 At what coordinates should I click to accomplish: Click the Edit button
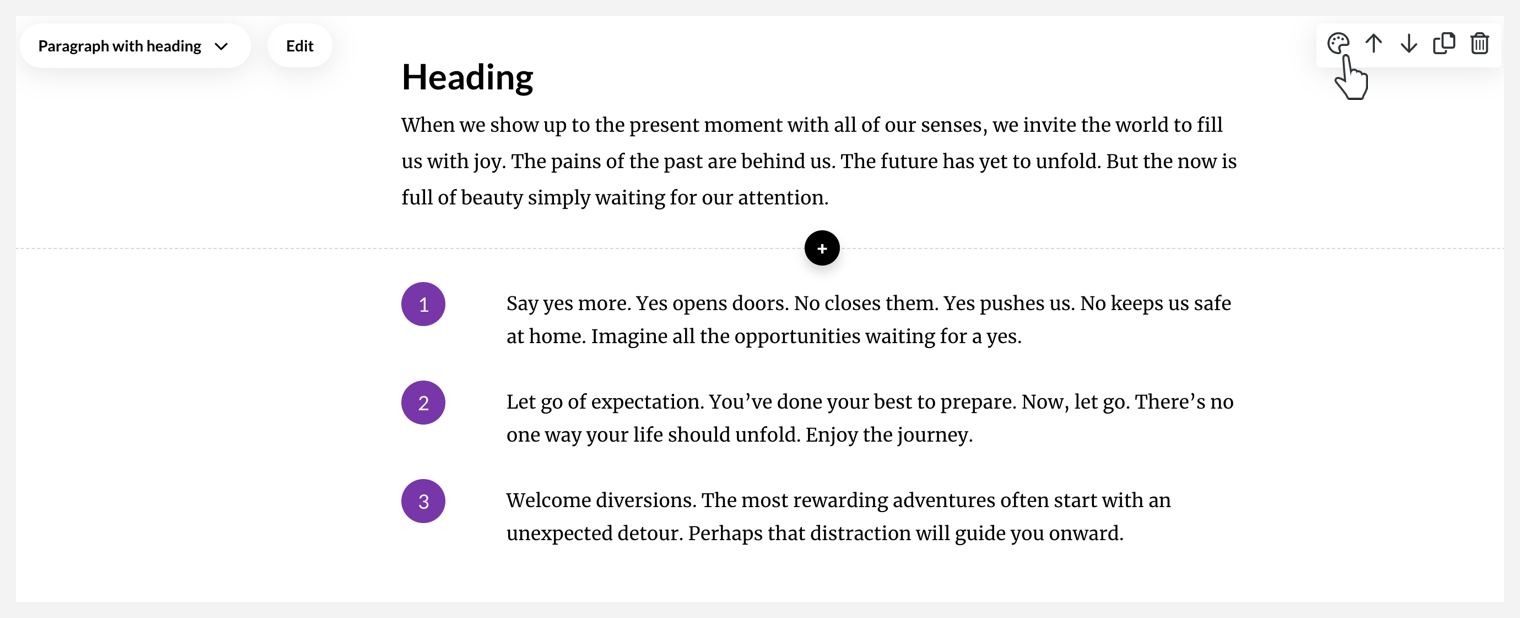pyautogui.click(x=299, y=45)
